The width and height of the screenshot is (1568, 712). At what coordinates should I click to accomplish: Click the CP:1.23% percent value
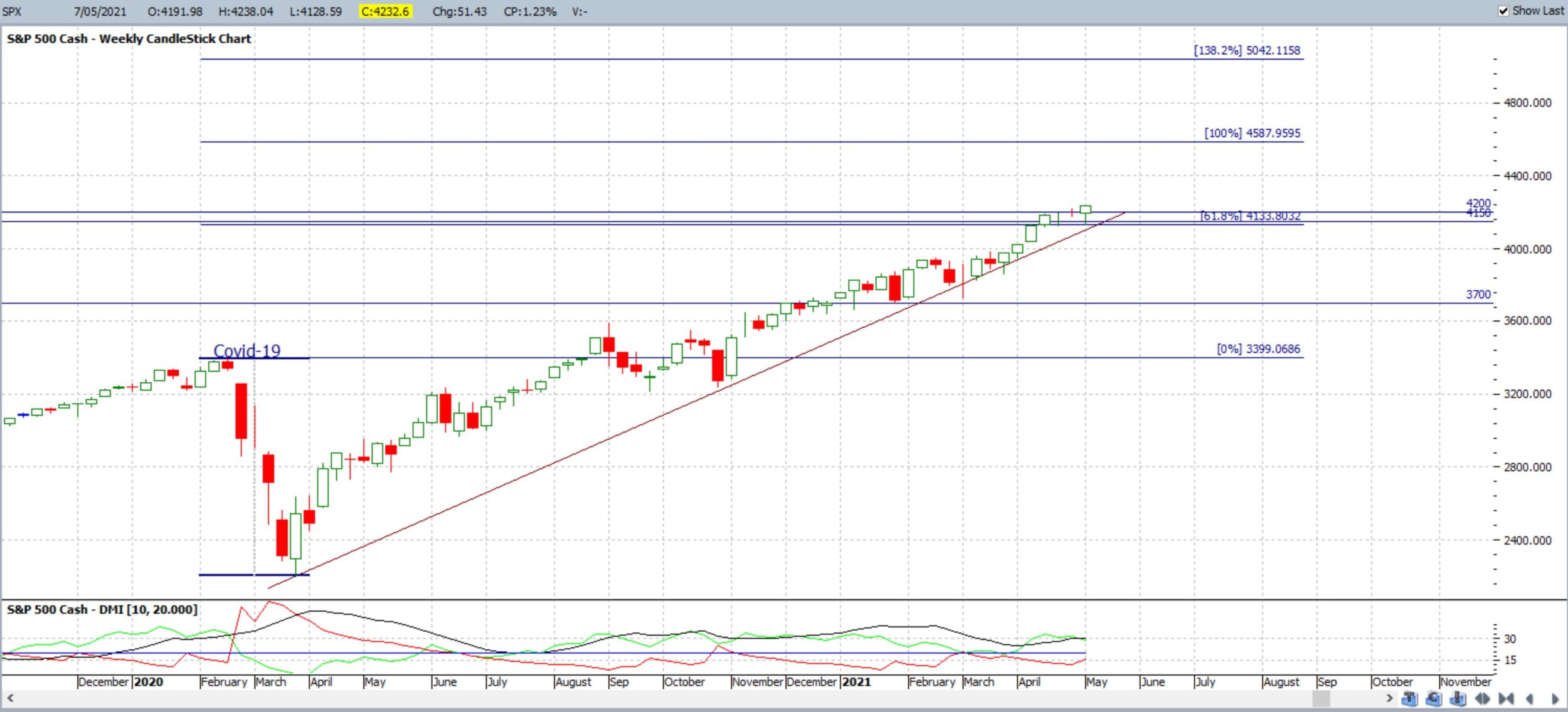[530, 11]
